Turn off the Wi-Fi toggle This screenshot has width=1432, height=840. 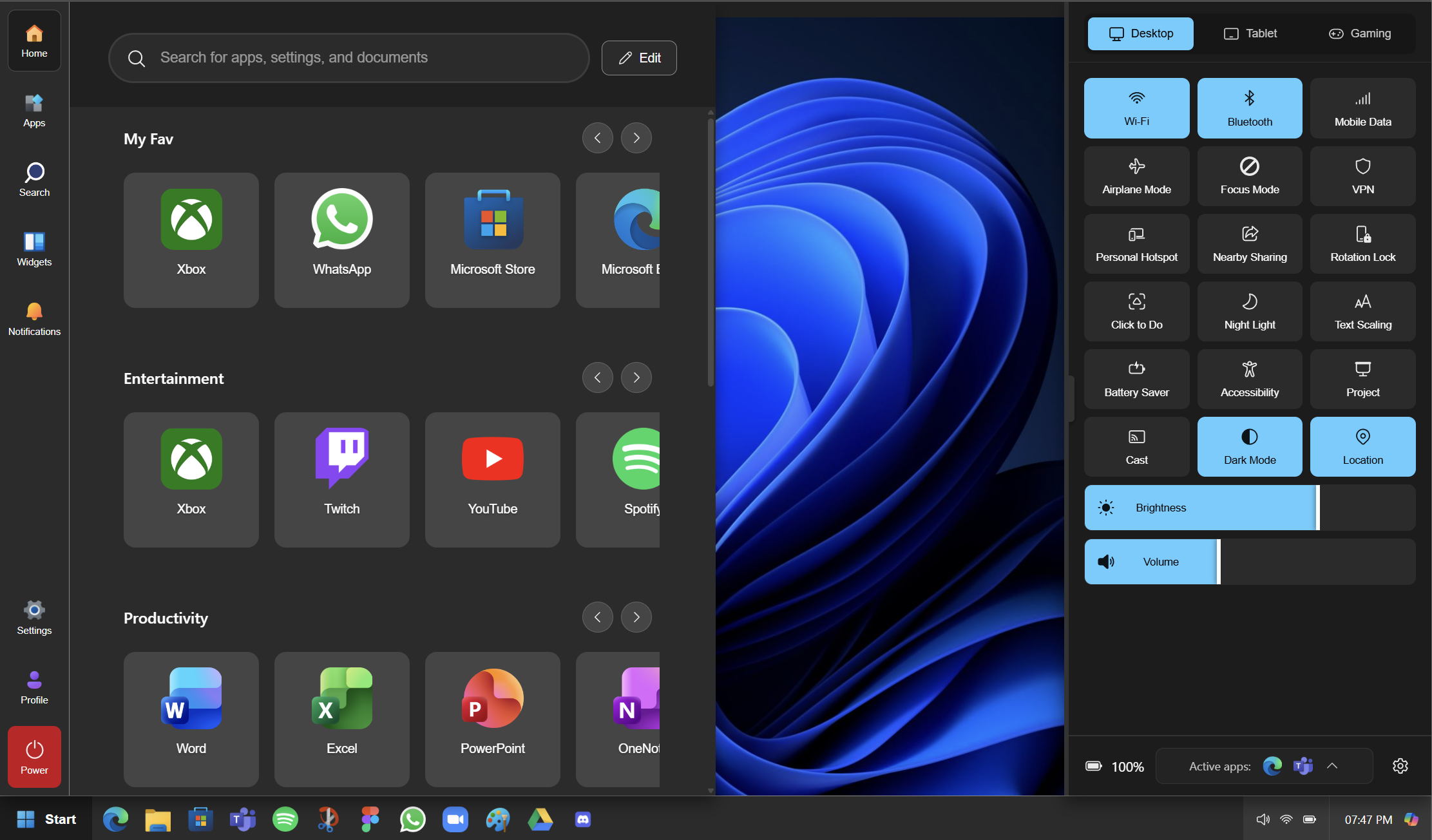pyautogui.click(x=1136, y=108)
